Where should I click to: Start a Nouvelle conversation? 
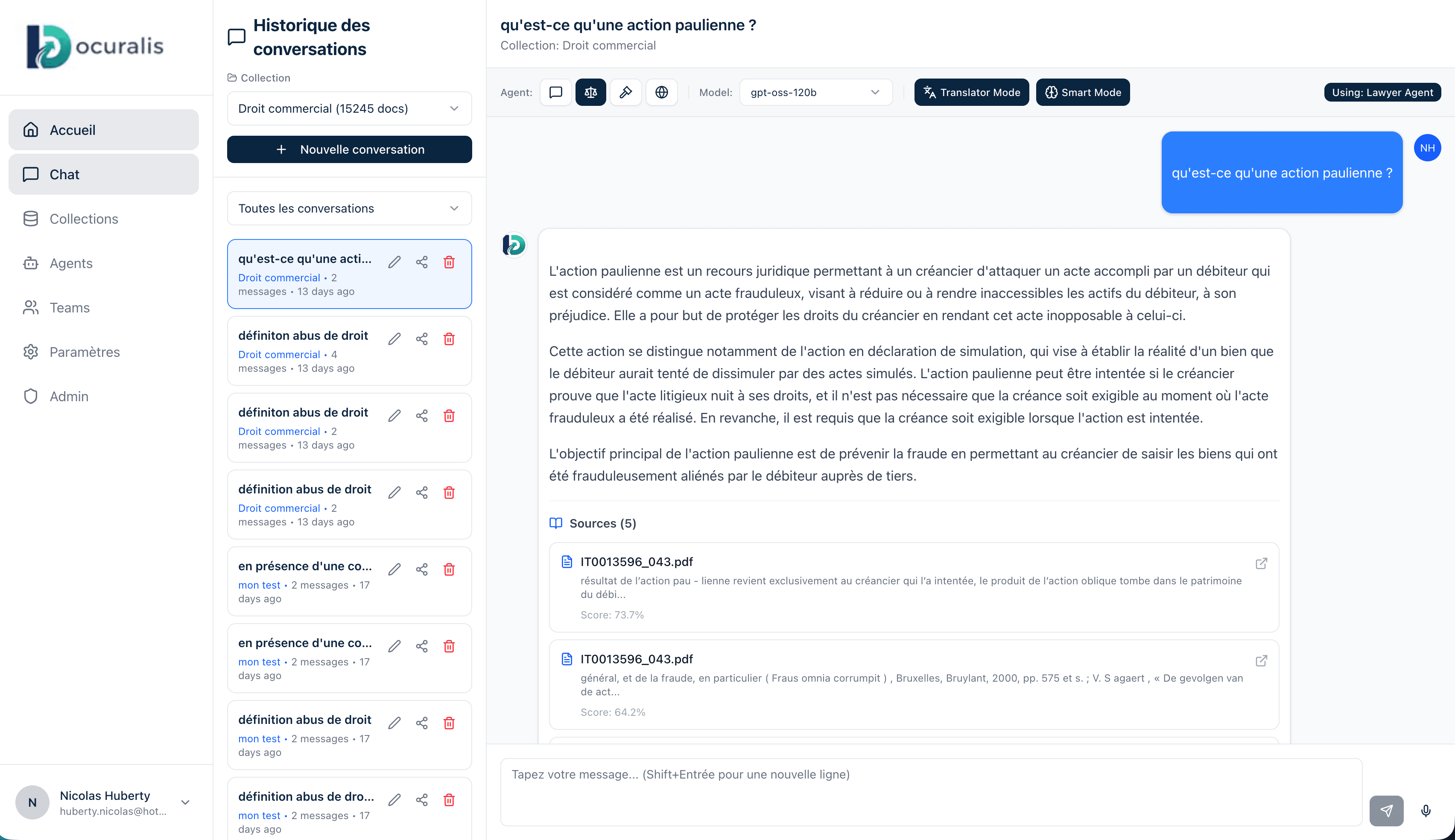point(349,149)
